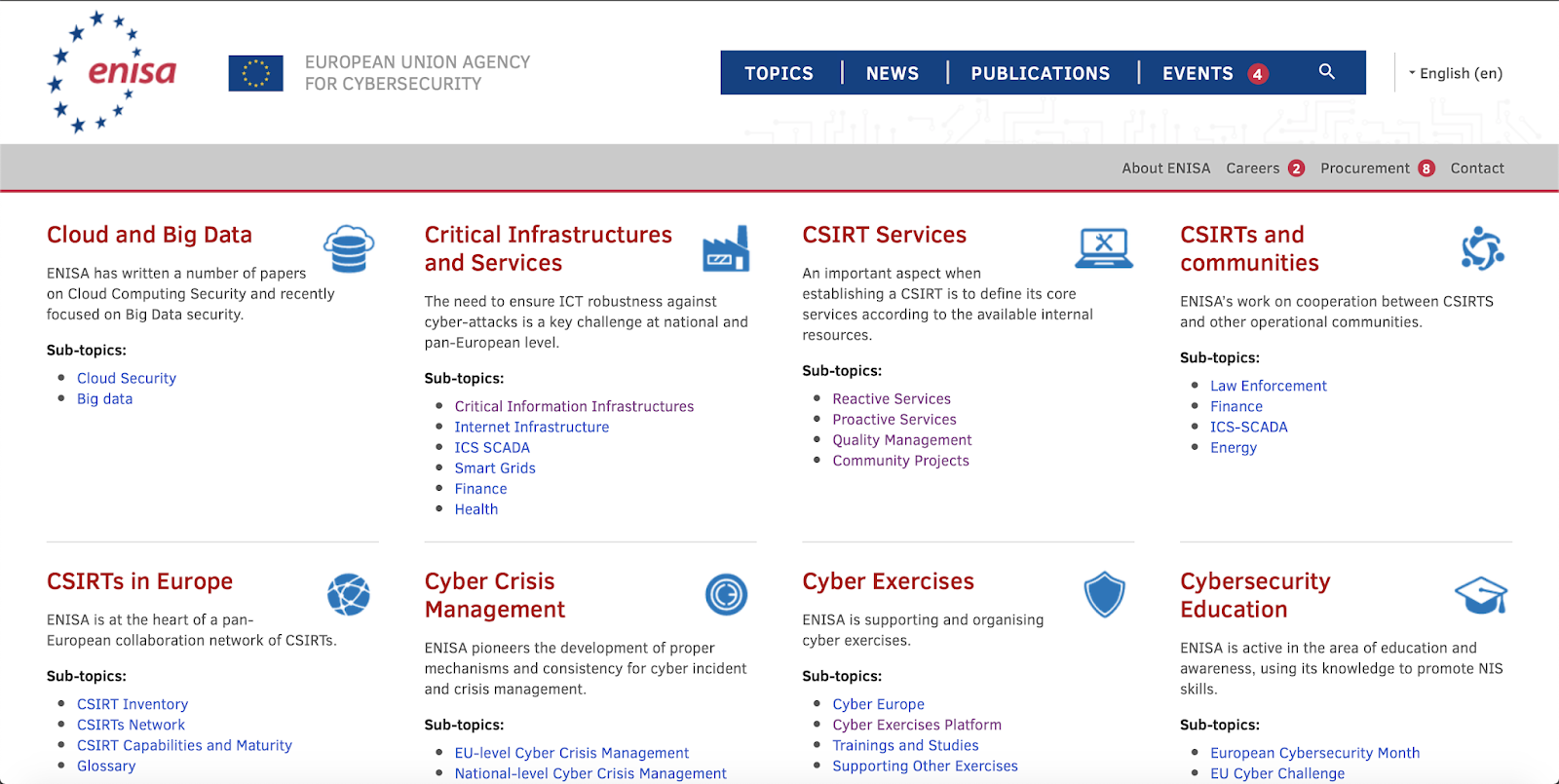Open the PUBLICATIONS menu
1559x784 pixels.
pyautogui.click(x=1041, y=73)
